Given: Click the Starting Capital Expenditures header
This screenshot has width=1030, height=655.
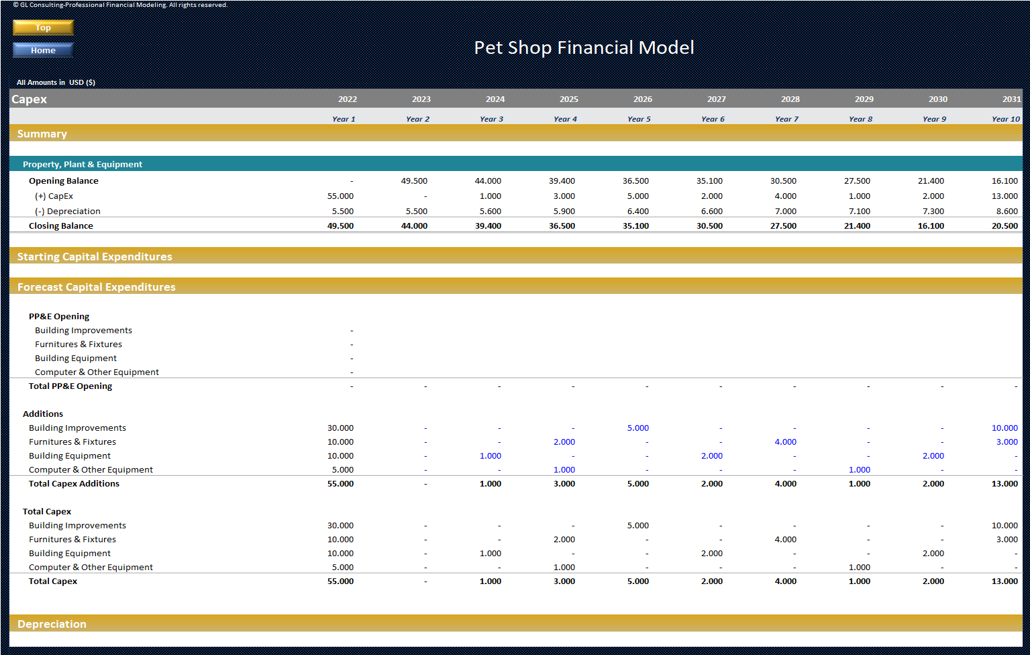Looking at the screenshot, I should tap(95, 256).
